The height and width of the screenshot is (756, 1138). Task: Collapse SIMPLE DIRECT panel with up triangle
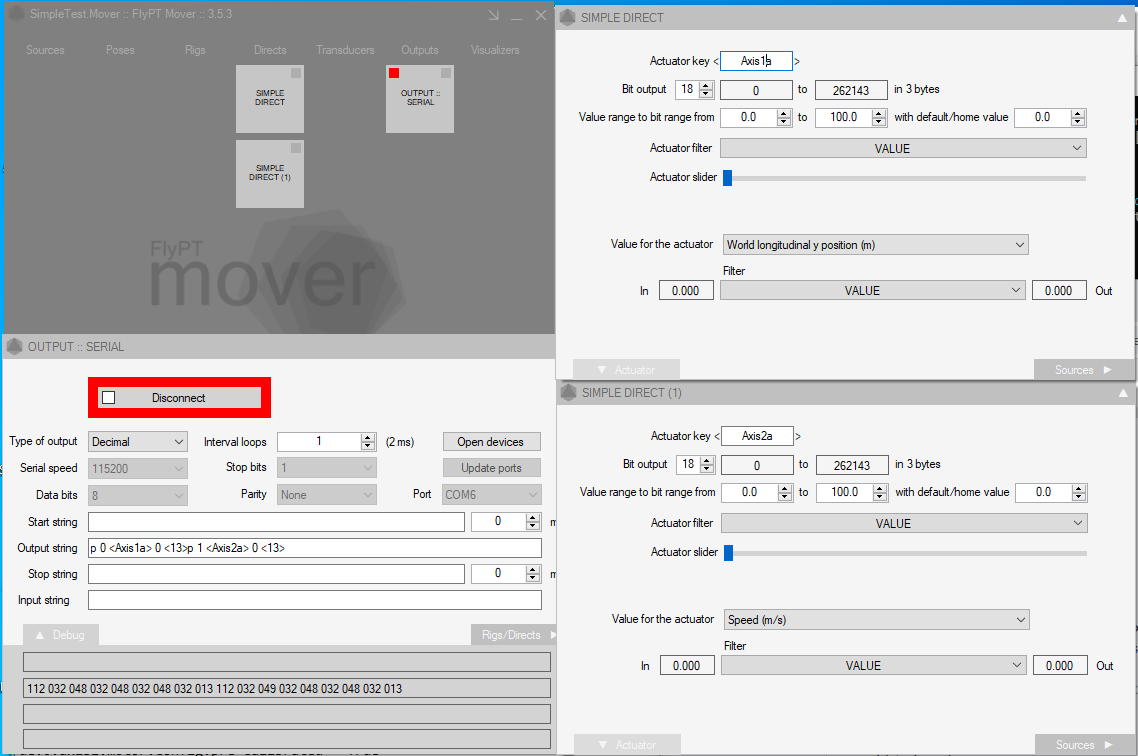coord(1122,18)
